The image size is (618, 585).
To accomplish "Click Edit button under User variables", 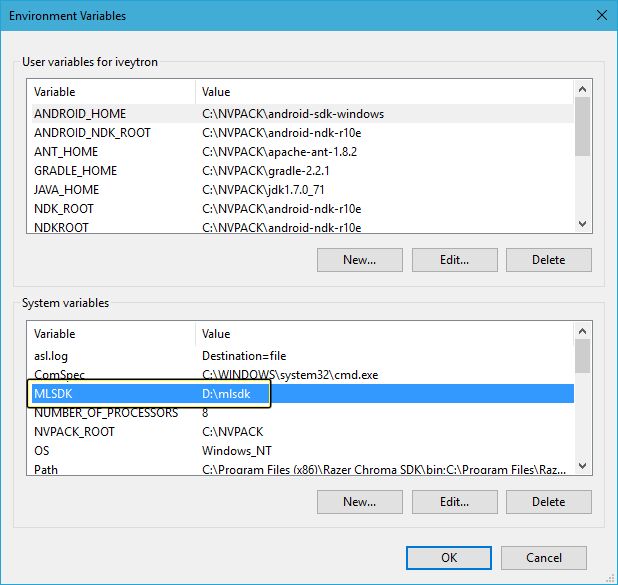I will coord(454,260).
